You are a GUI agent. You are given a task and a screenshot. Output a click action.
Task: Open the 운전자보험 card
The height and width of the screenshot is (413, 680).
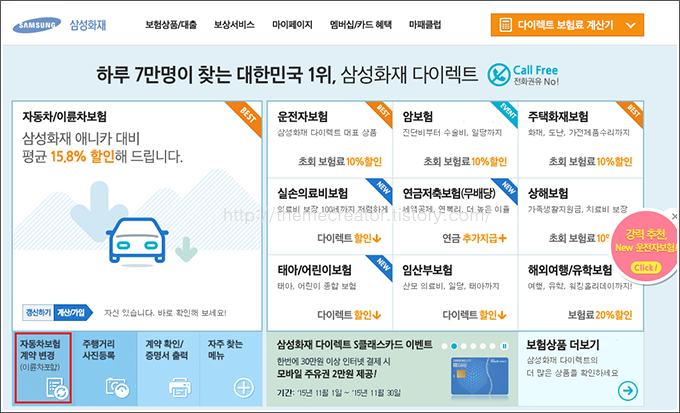pos(330,140)
